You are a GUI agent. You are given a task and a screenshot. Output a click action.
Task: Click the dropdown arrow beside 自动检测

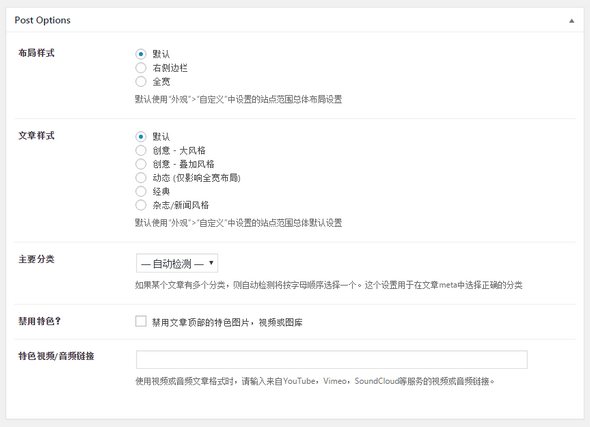pyautogui.click(x=211, y=263)
